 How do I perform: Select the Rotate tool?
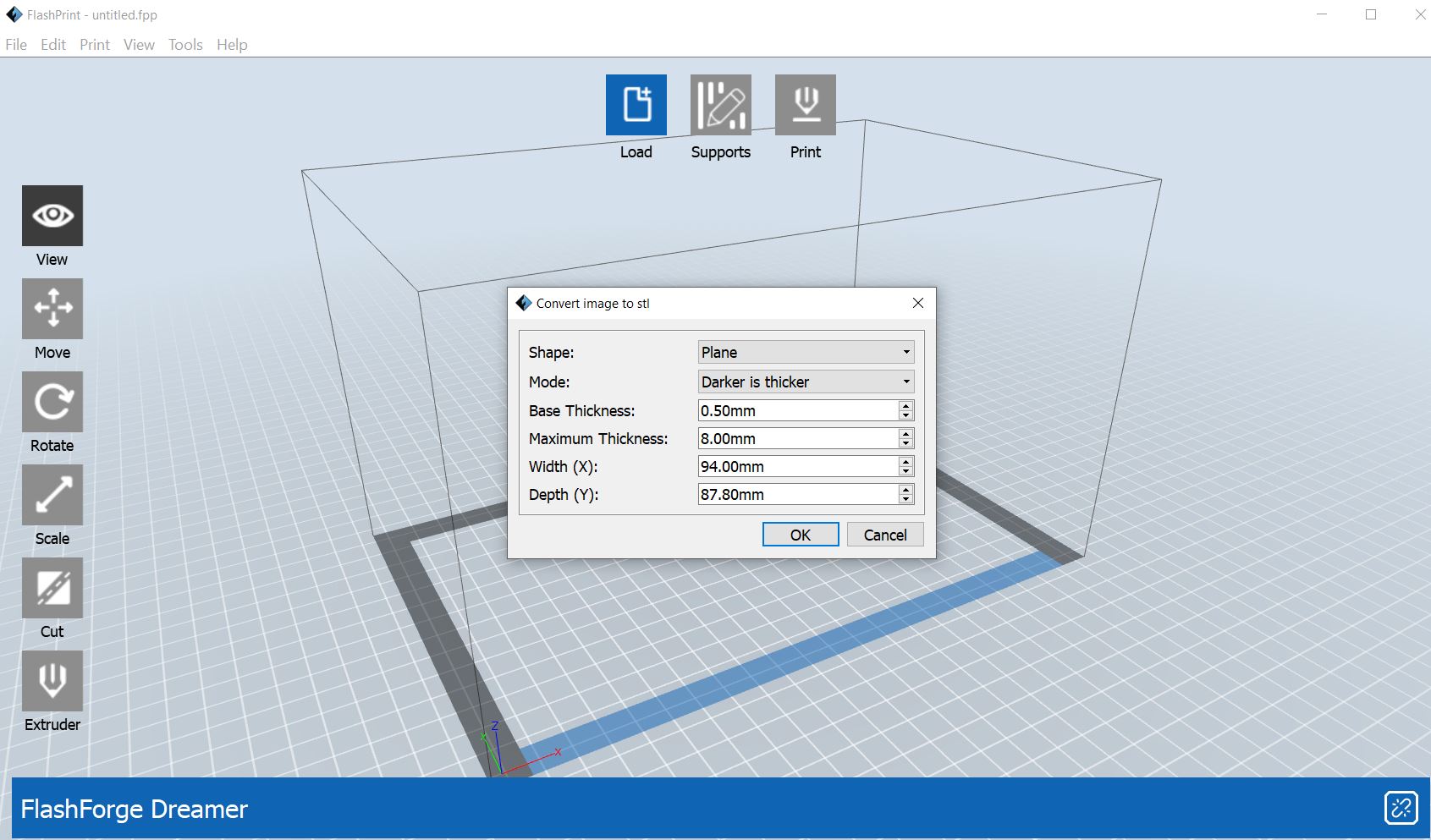[x=52, y=402]
